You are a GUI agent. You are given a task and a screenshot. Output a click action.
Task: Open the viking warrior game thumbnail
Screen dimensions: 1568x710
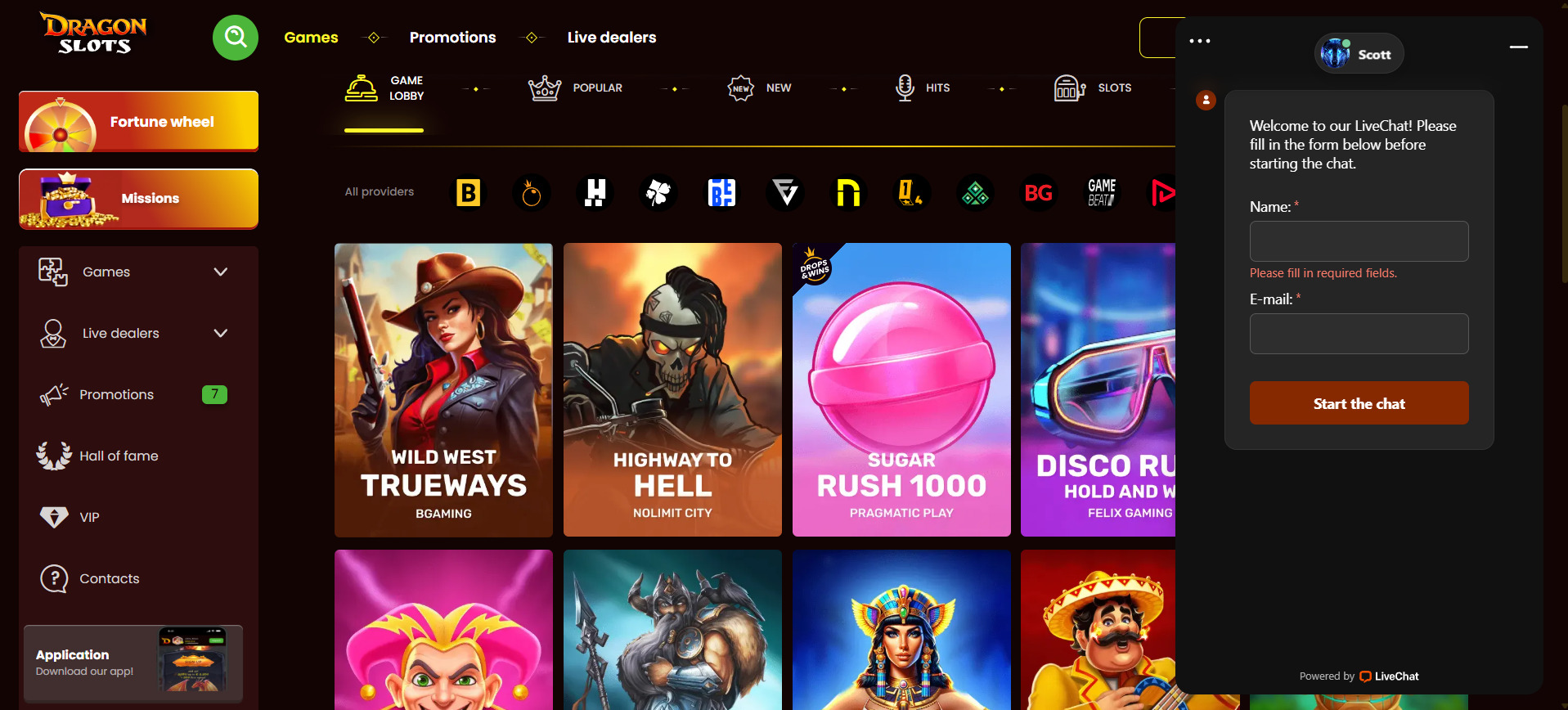(x=672, y=630)
